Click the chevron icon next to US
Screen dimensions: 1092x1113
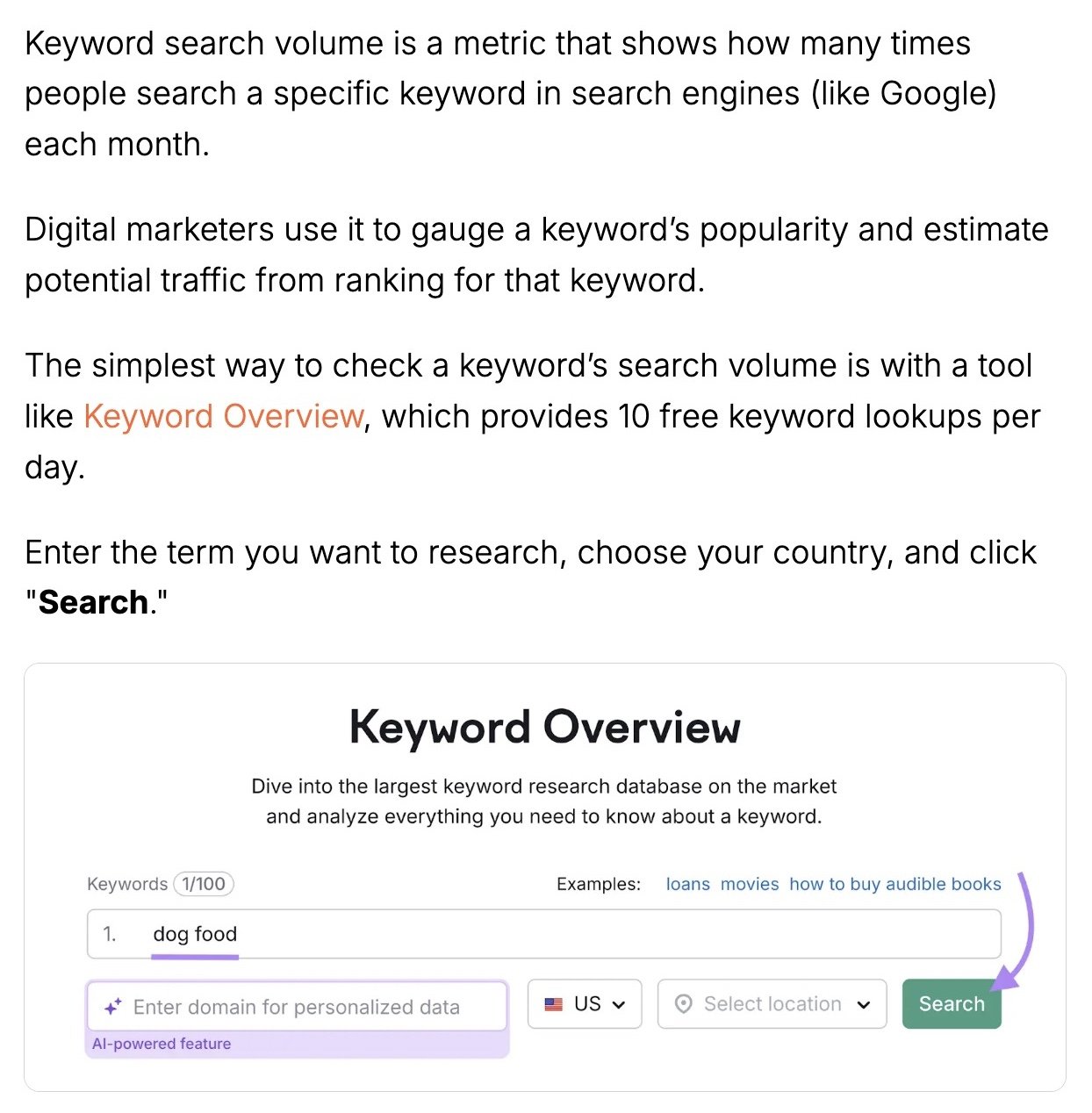pyautogui.click(x=618, y=1003)
